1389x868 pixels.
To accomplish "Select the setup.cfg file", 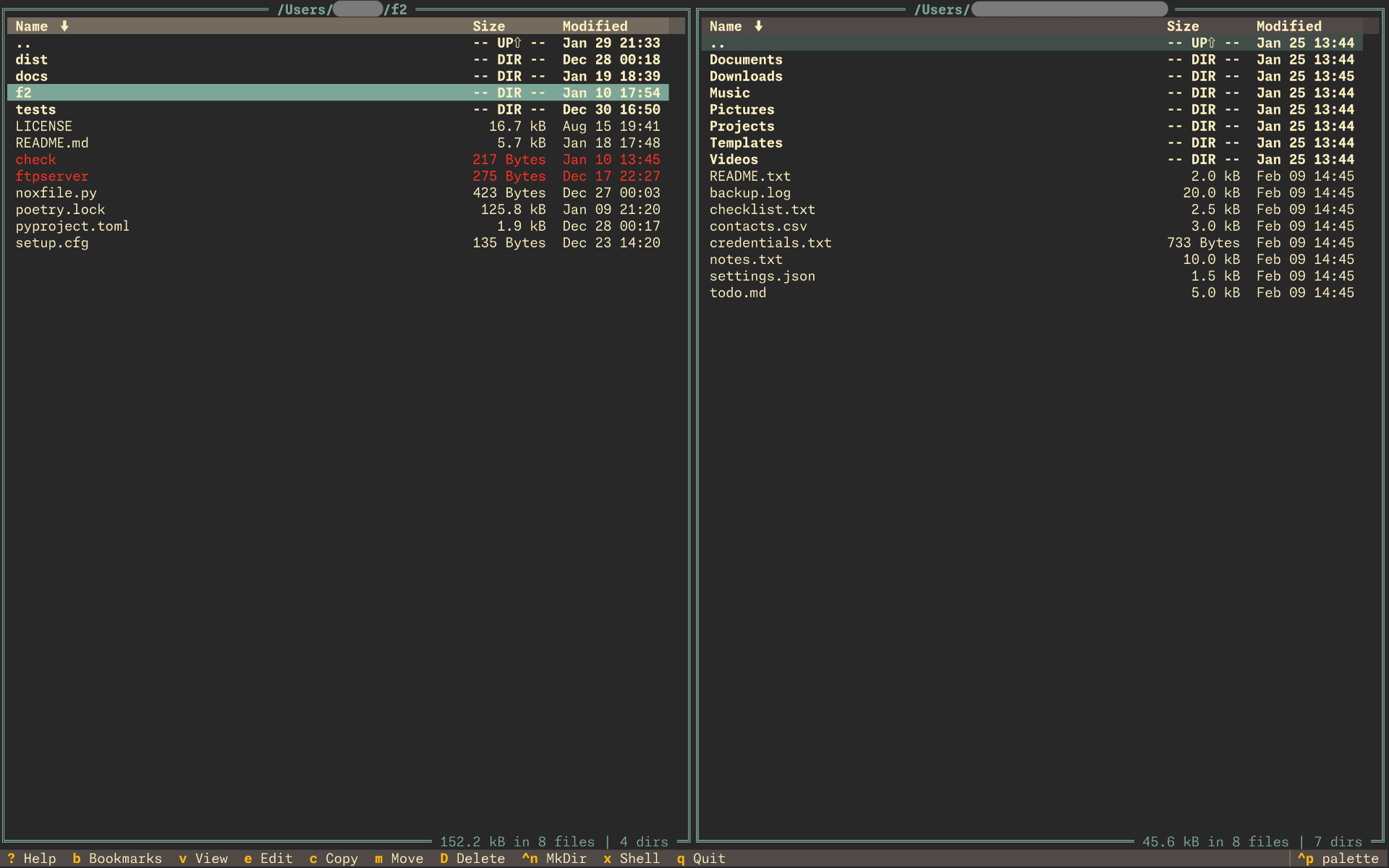I will 338,242.
